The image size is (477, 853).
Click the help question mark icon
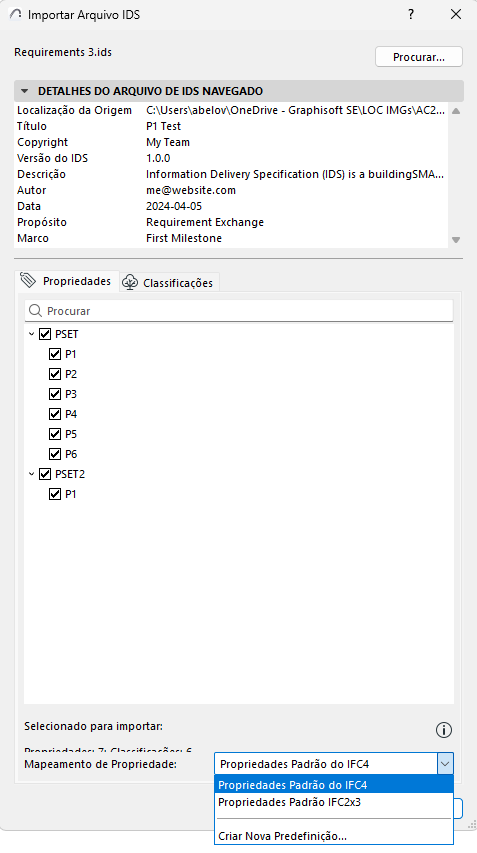click(411, 15)
